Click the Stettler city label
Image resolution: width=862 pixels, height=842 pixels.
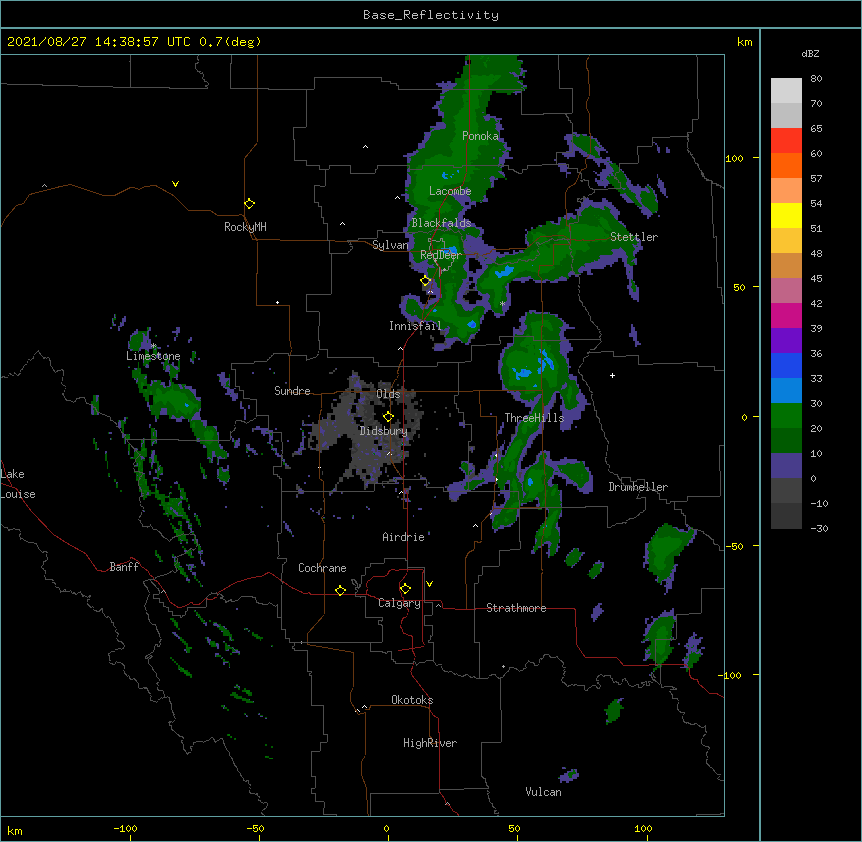coord(634,237)
